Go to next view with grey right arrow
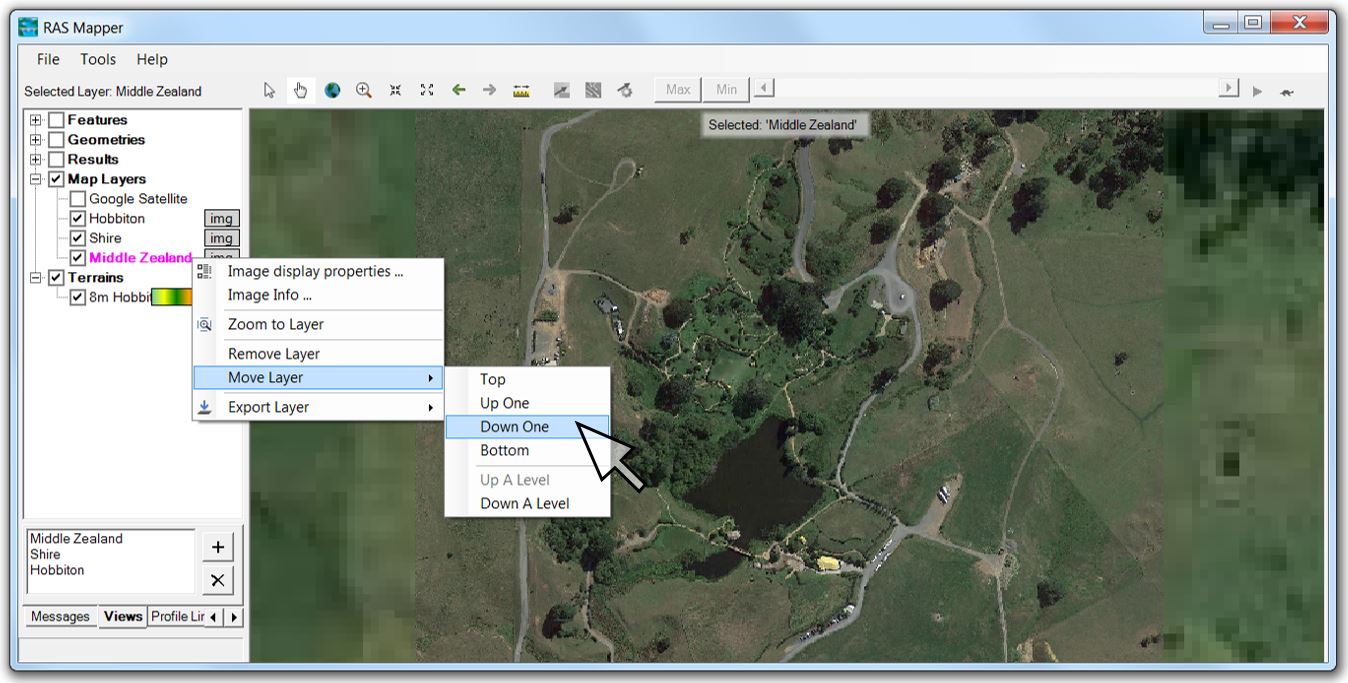Screen dimensions: 1348x683 pos(490,90)
